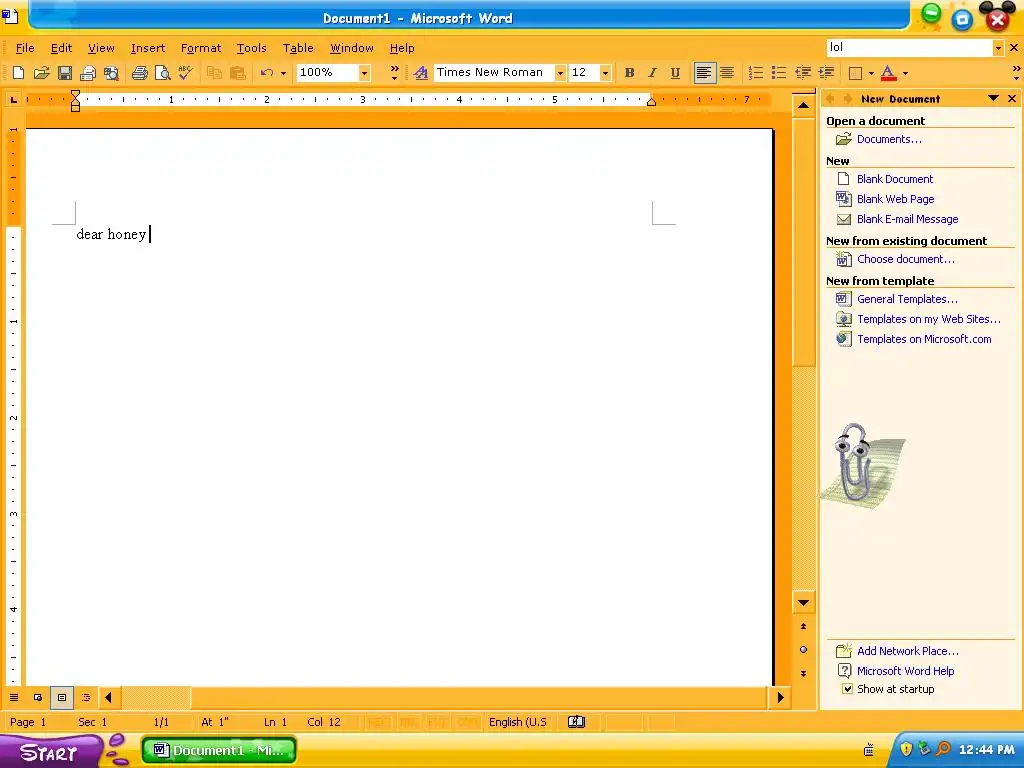Create a new blank document from toolbar
The image size is (1024, 768).
click(18, 72)
